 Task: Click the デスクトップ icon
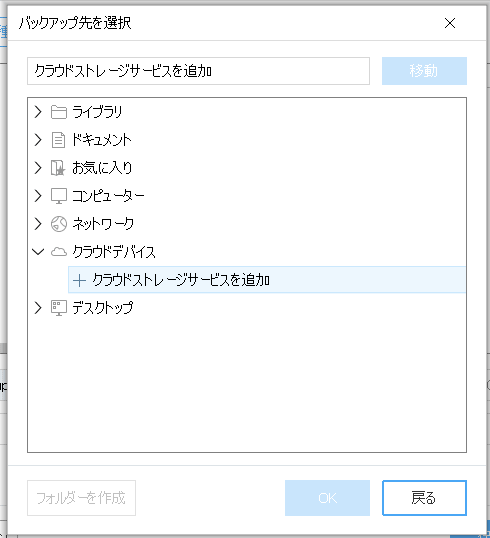pos(59,308)
